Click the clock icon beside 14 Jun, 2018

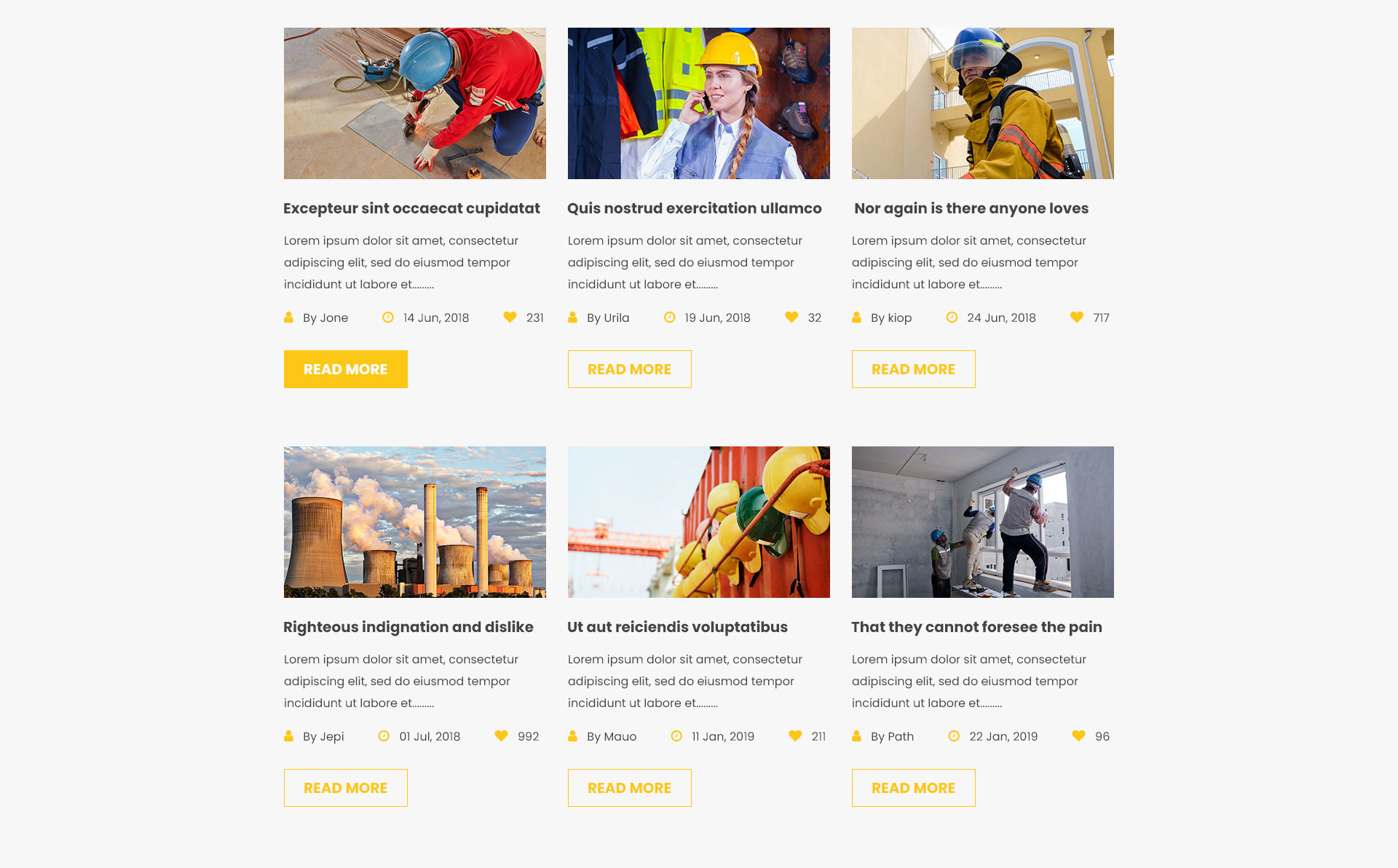click(388, 317)
